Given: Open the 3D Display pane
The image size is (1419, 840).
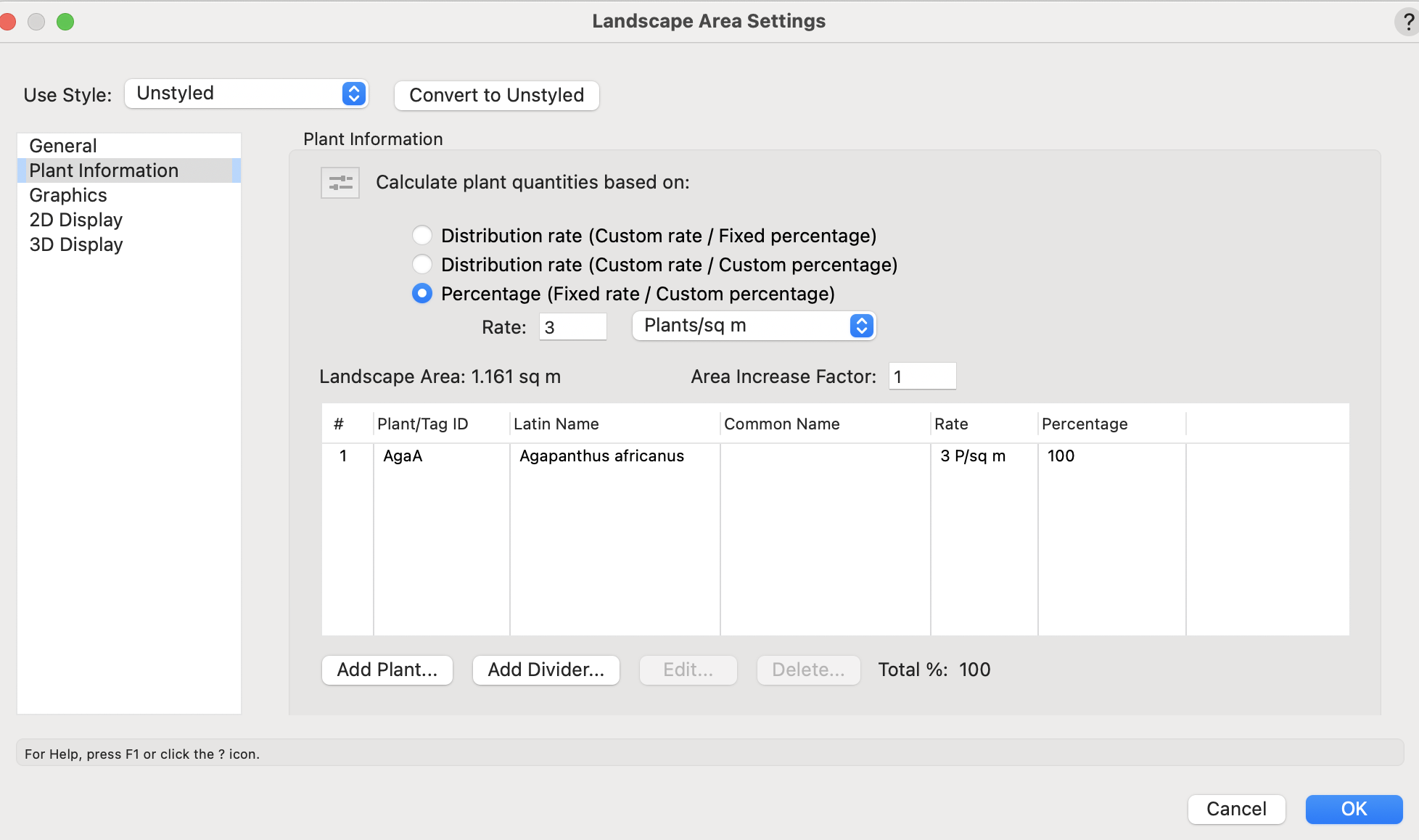Looking at the screenshot, I should pos(76,244).
